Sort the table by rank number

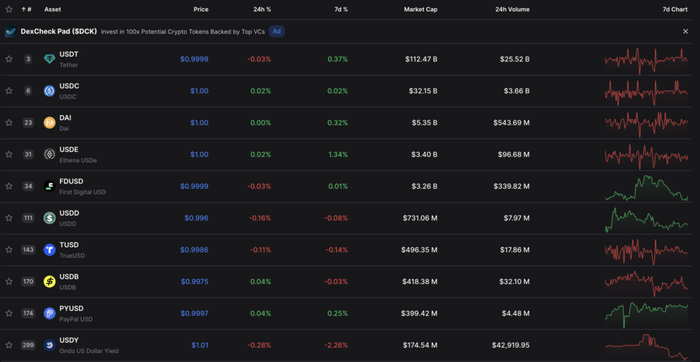point(26,9)
